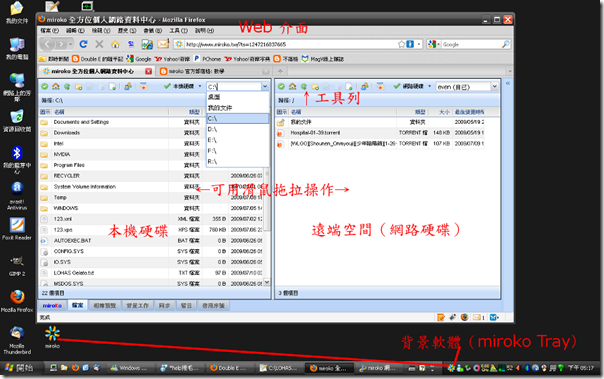This screenshot has height=379, width=604.
Task: Collapse side panel with double-chevron icon
Action: 508,83
